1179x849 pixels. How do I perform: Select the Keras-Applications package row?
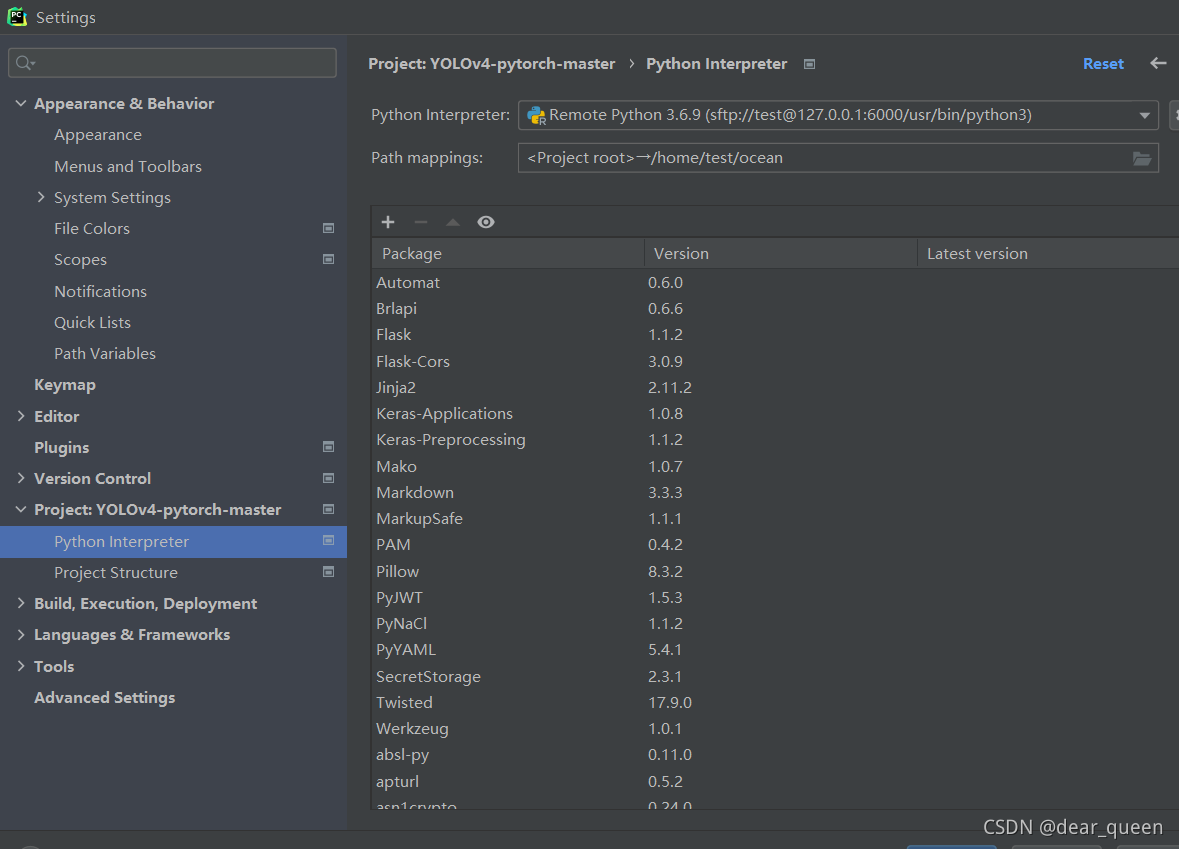pyautogui.click(x=775, y=414)
